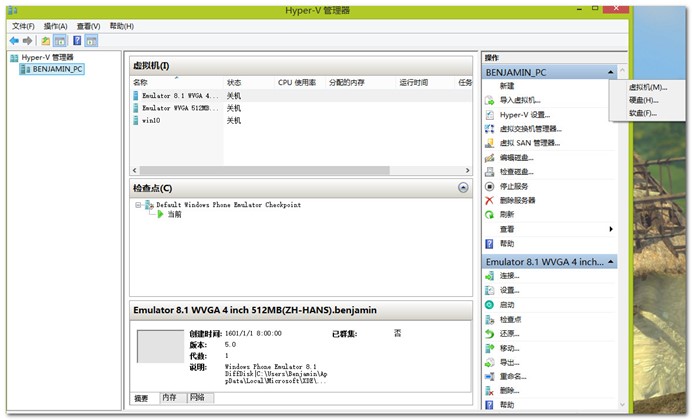
Task: Click the Help question-mark toolbar icon
Action: pos(77,41)
